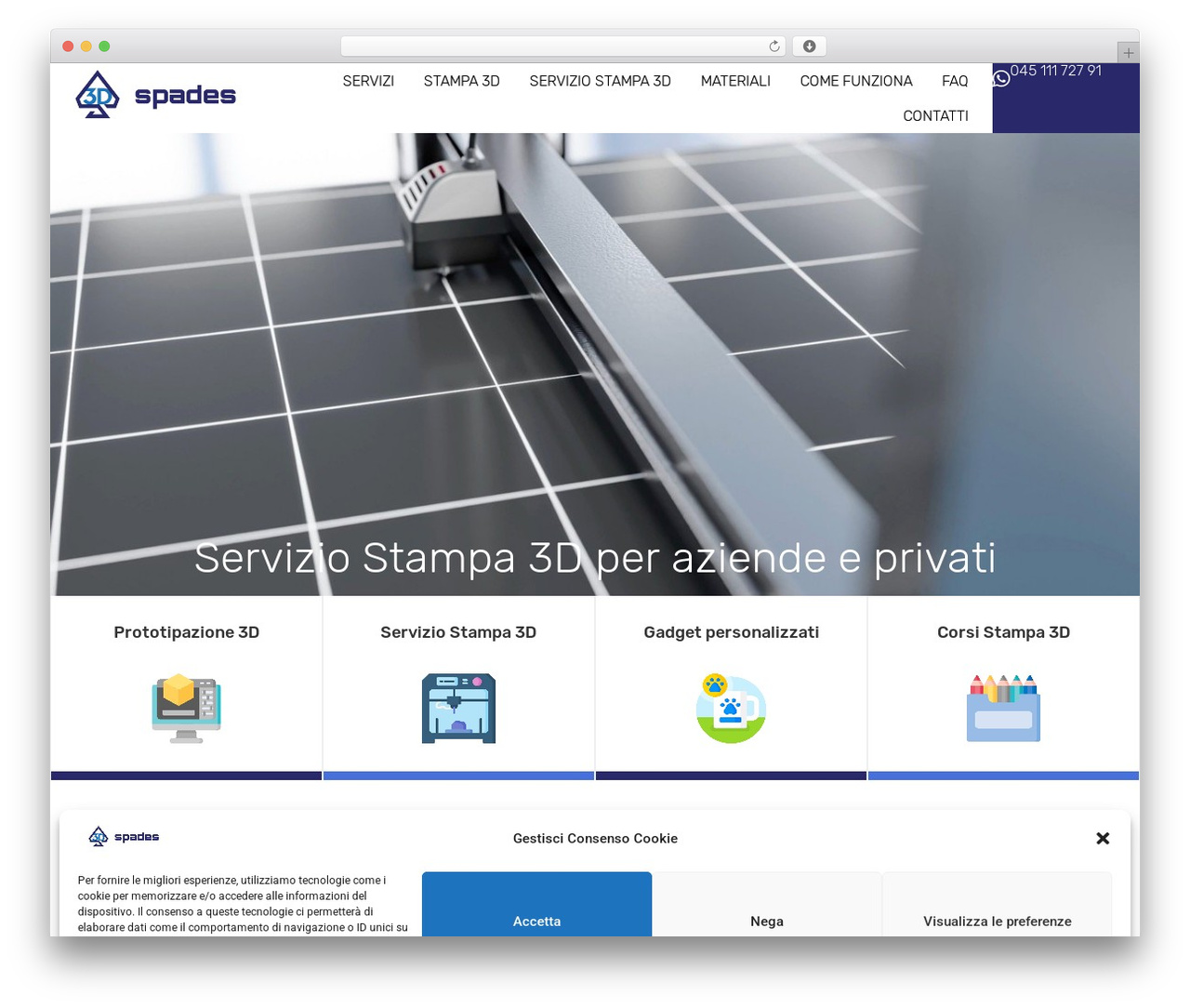
Task: Click the Corsi Stampa 3D pencils icon
Action: point(1003,709)
